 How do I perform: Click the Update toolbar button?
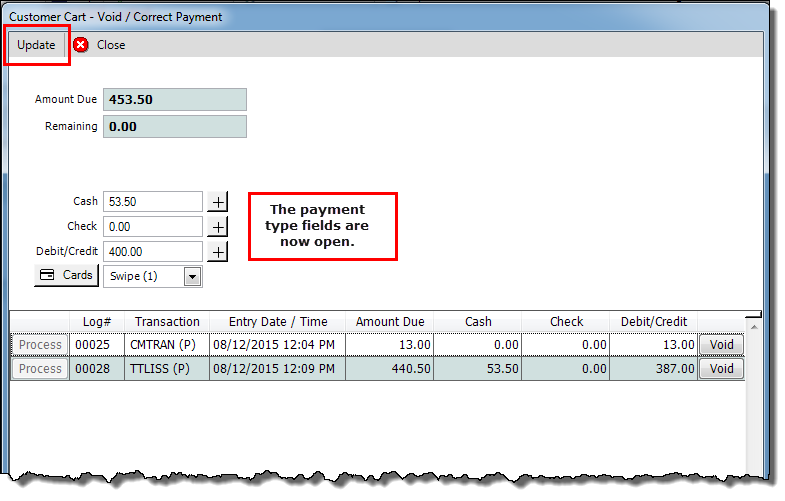tap(36, 45)
